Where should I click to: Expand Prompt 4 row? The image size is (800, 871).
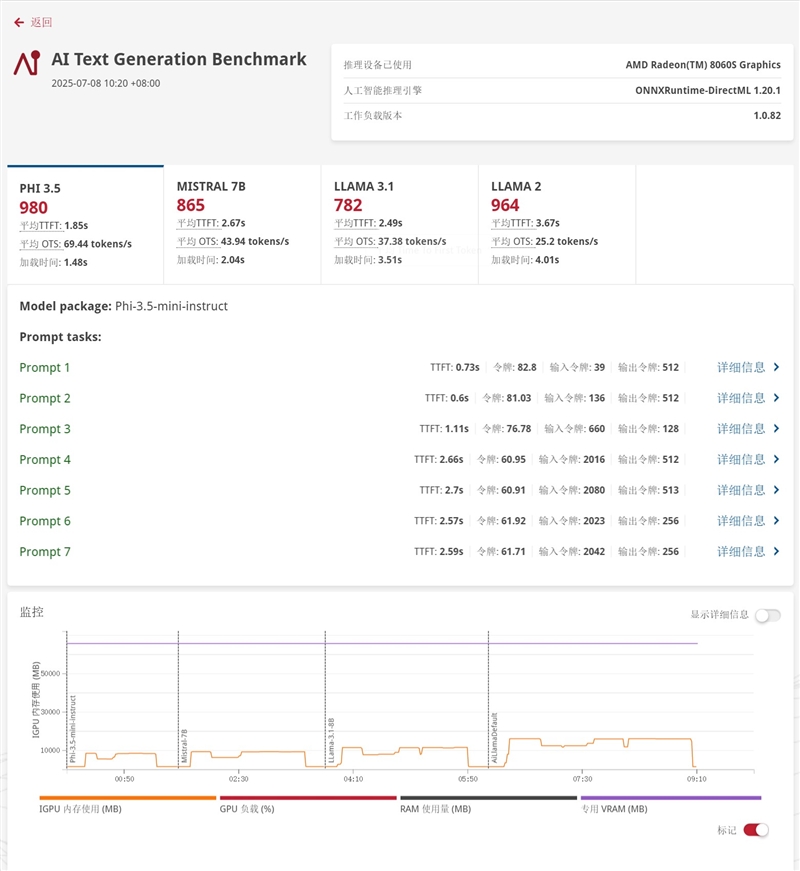45,460
